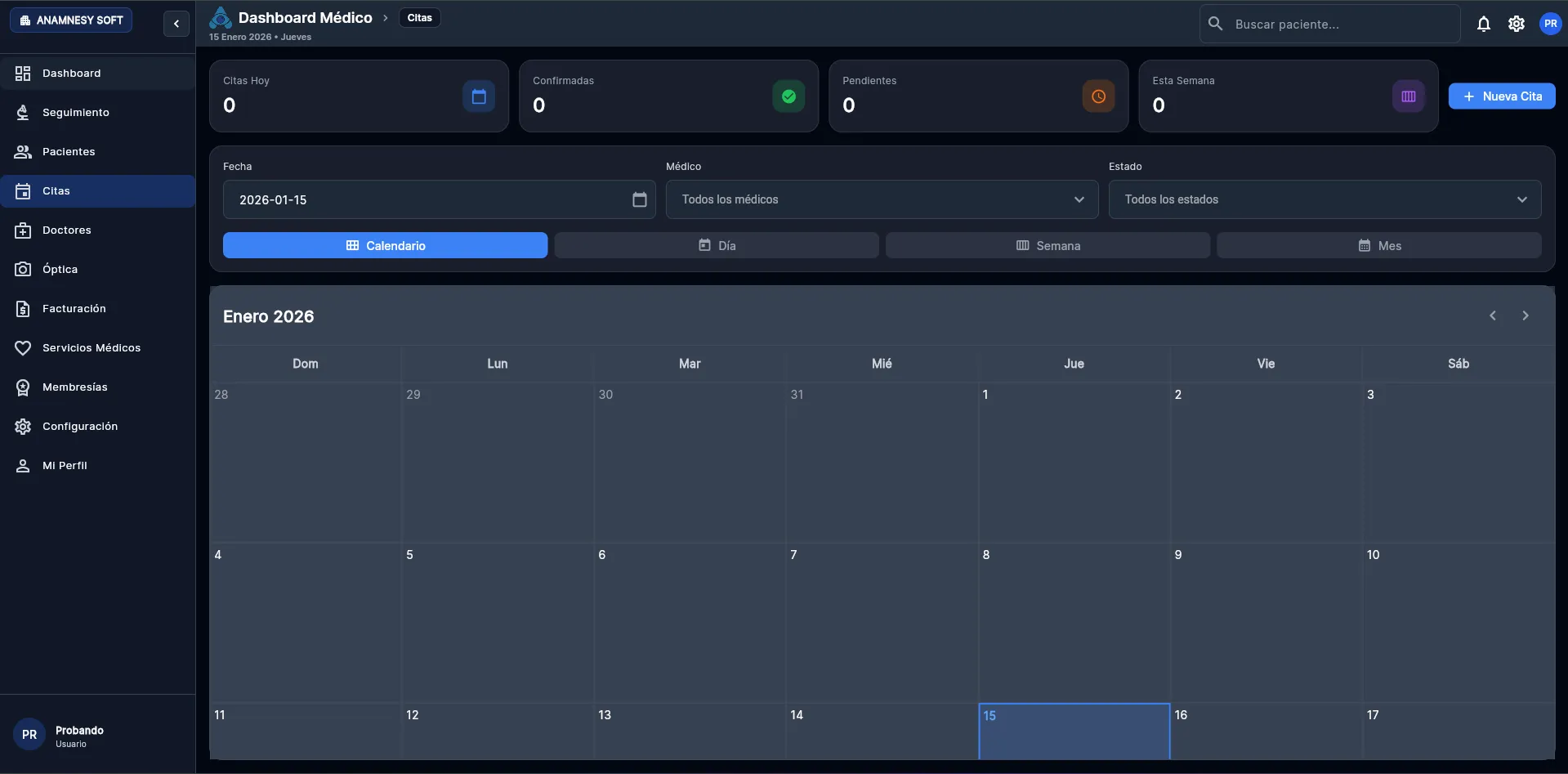The width and height of the screenshot is (1568, 774).
Task: Click the ANAMNESY SOFT brand button
Action: [x=71, y=20]
